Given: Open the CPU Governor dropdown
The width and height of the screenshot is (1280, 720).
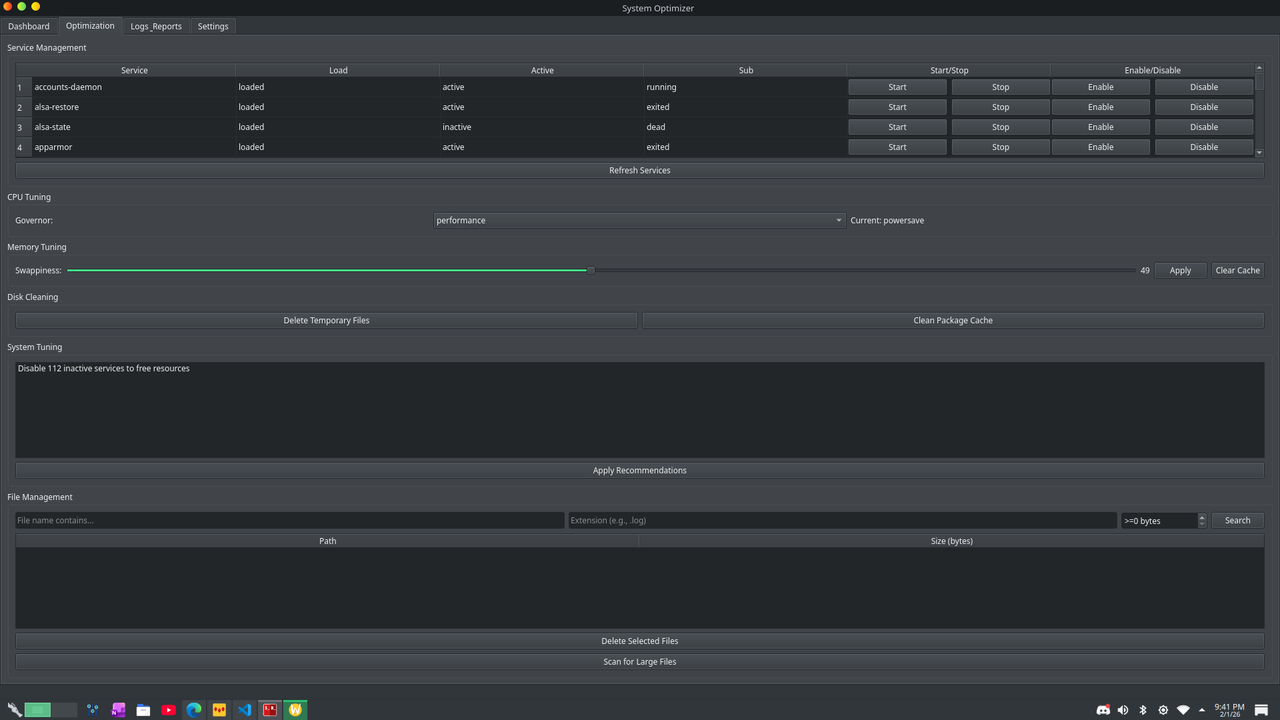Looking at the screenshot, I should tap(640, 220).
